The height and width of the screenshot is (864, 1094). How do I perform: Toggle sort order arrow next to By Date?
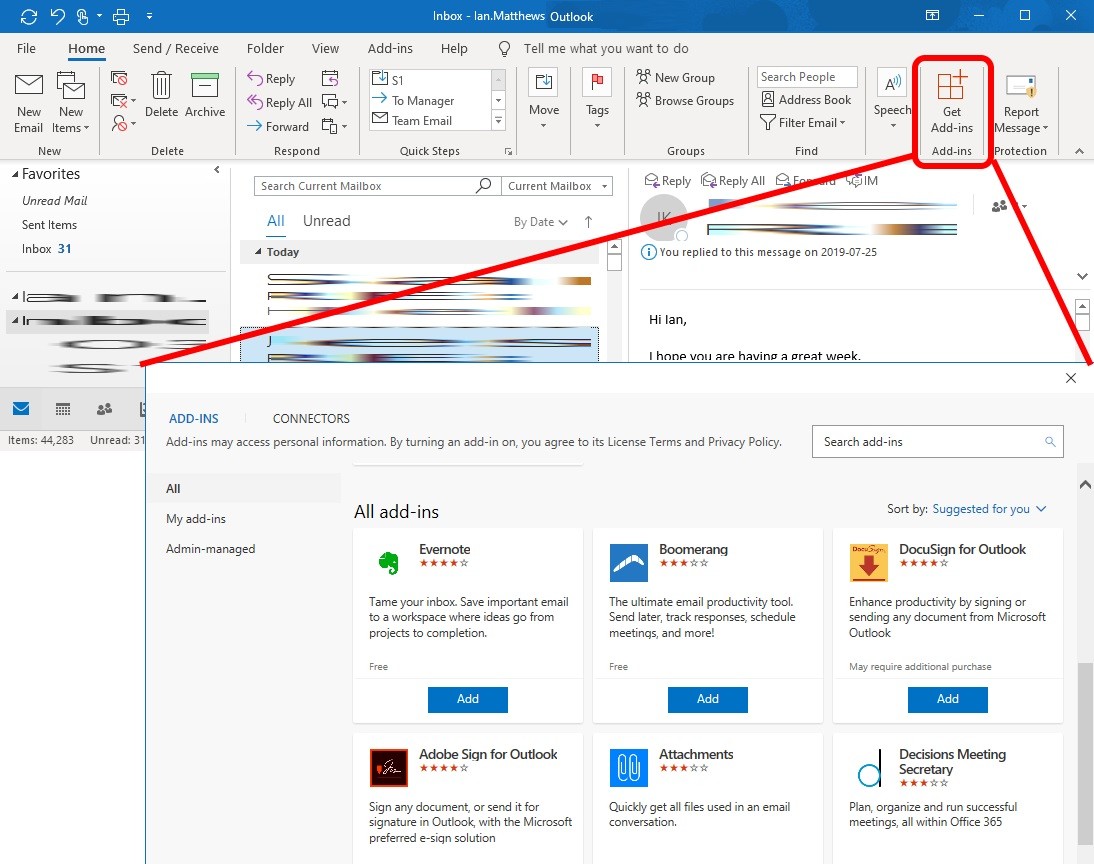point(588,222)
